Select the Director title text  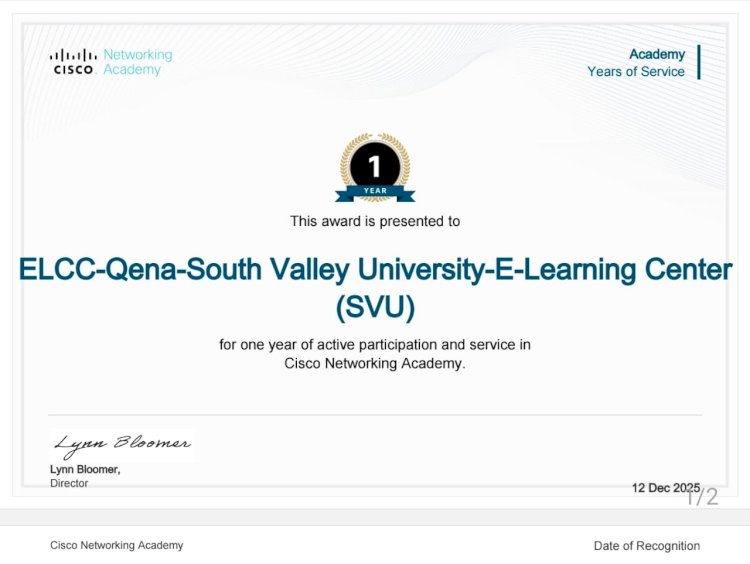[x=69, y=484]
